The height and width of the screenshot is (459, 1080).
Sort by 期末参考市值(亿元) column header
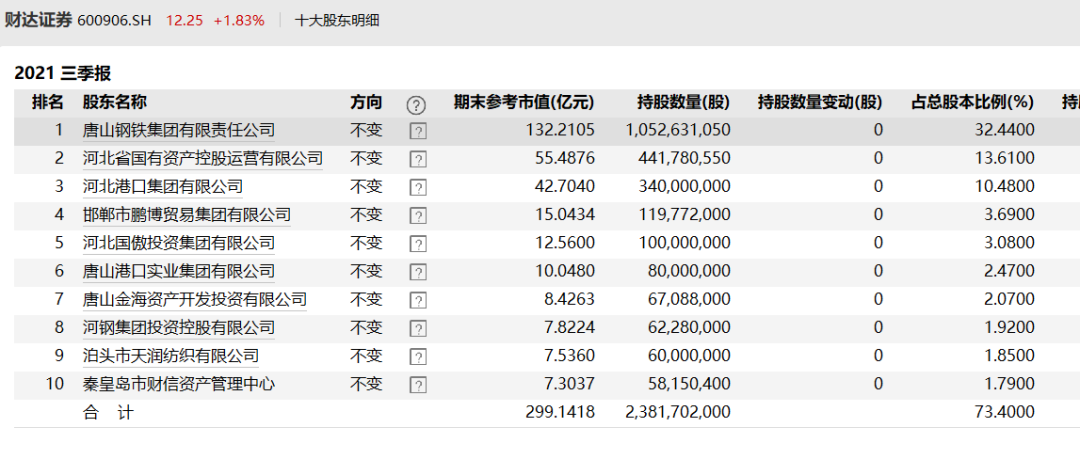pos(523,103)
